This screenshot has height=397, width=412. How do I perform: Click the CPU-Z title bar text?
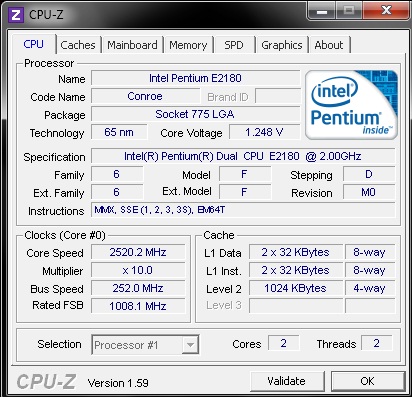coord(46,15)
